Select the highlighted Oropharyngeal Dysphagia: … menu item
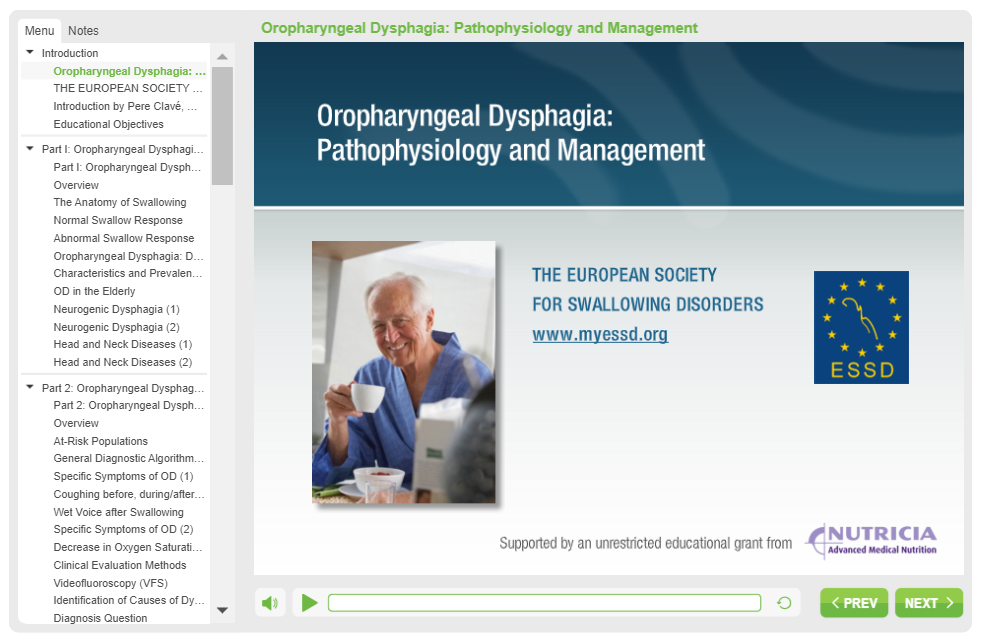This screenshot has height=641, width=987. pos(130,71)
